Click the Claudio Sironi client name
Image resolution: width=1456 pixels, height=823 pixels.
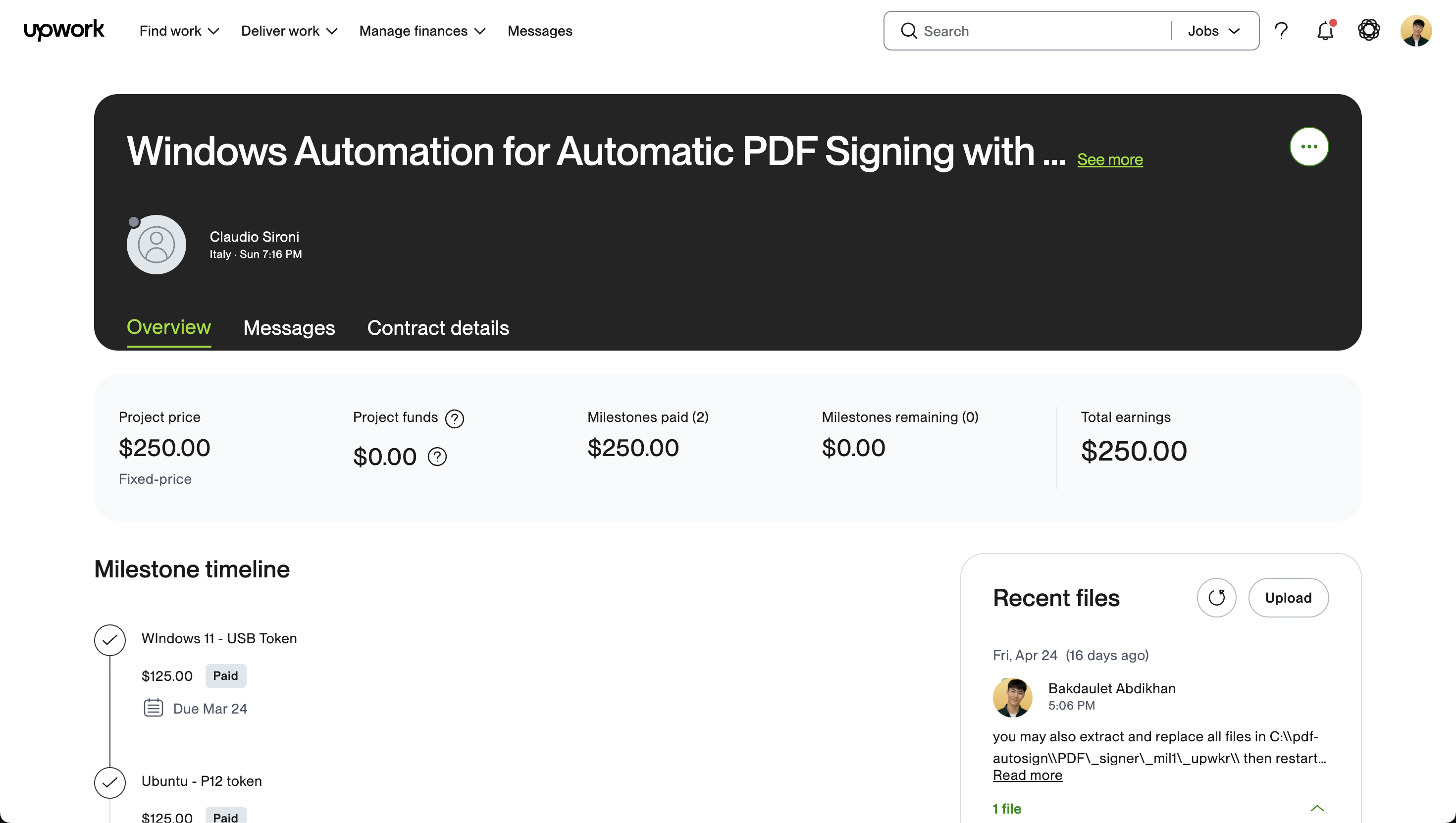(x=255, y=236)
